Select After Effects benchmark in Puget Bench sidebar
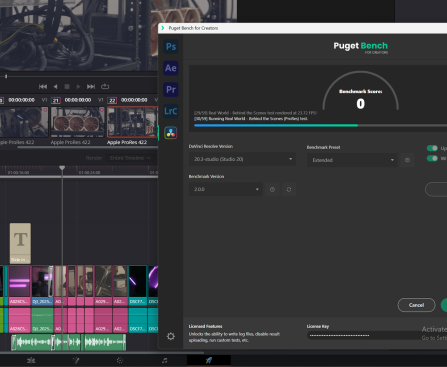The width and height of the screenshot is (447, 367). [171, 68]
